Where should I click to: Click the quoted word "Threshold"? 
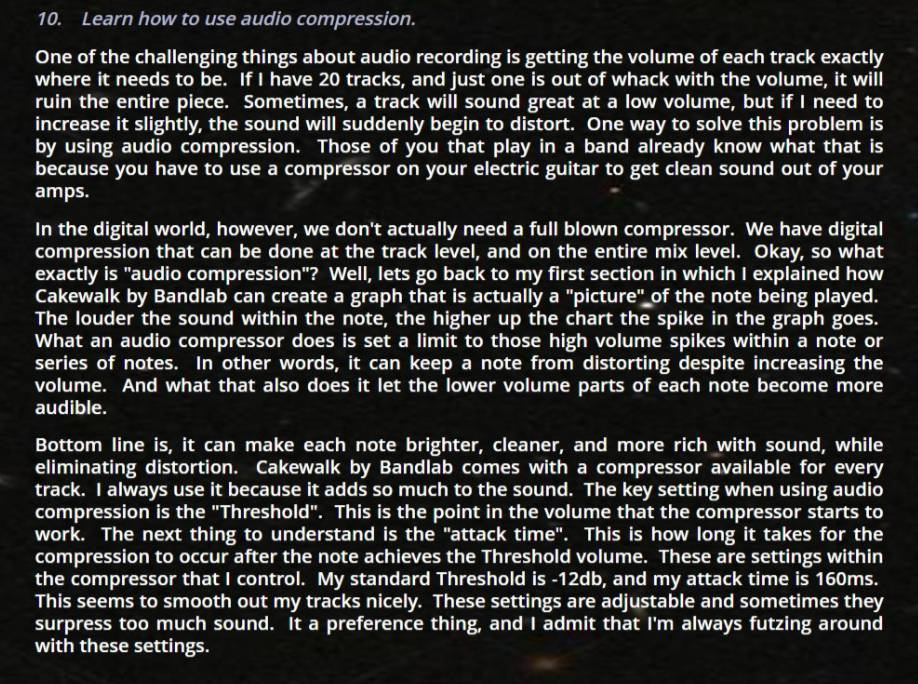(x=265, y=512)
